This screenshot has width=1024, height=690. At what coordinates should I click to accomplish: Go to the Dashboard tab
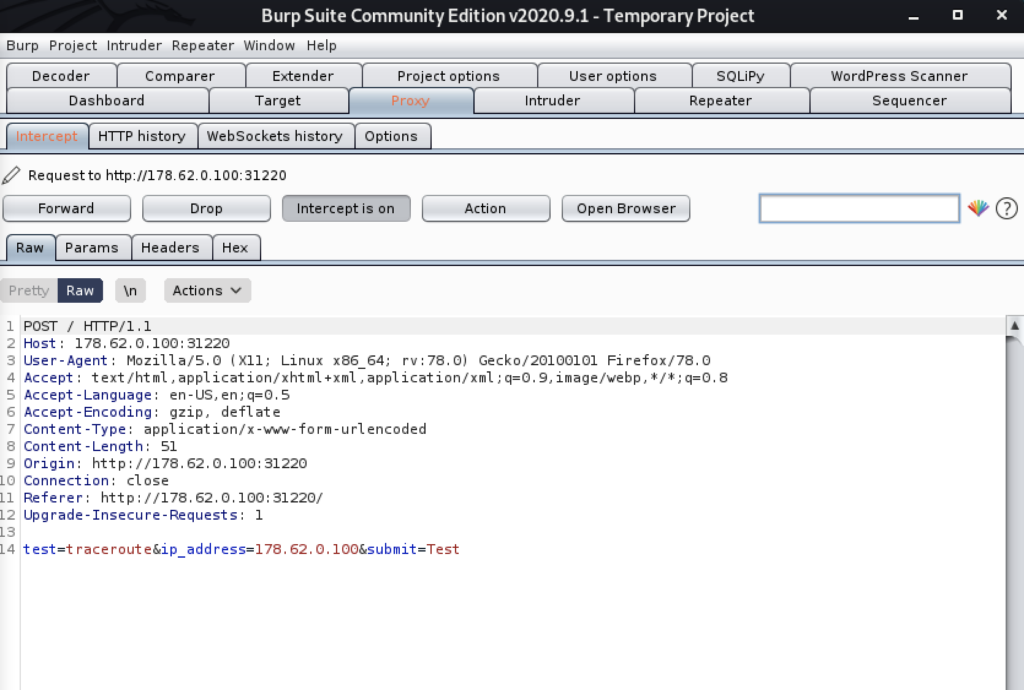pos(106,101)
